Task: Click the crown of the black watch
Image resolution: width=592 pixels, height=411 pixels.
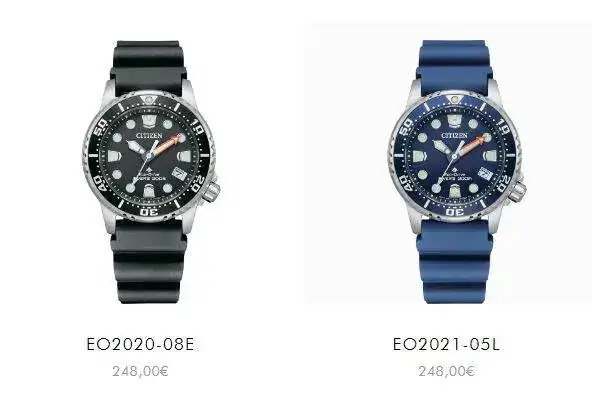Action: 211,192
